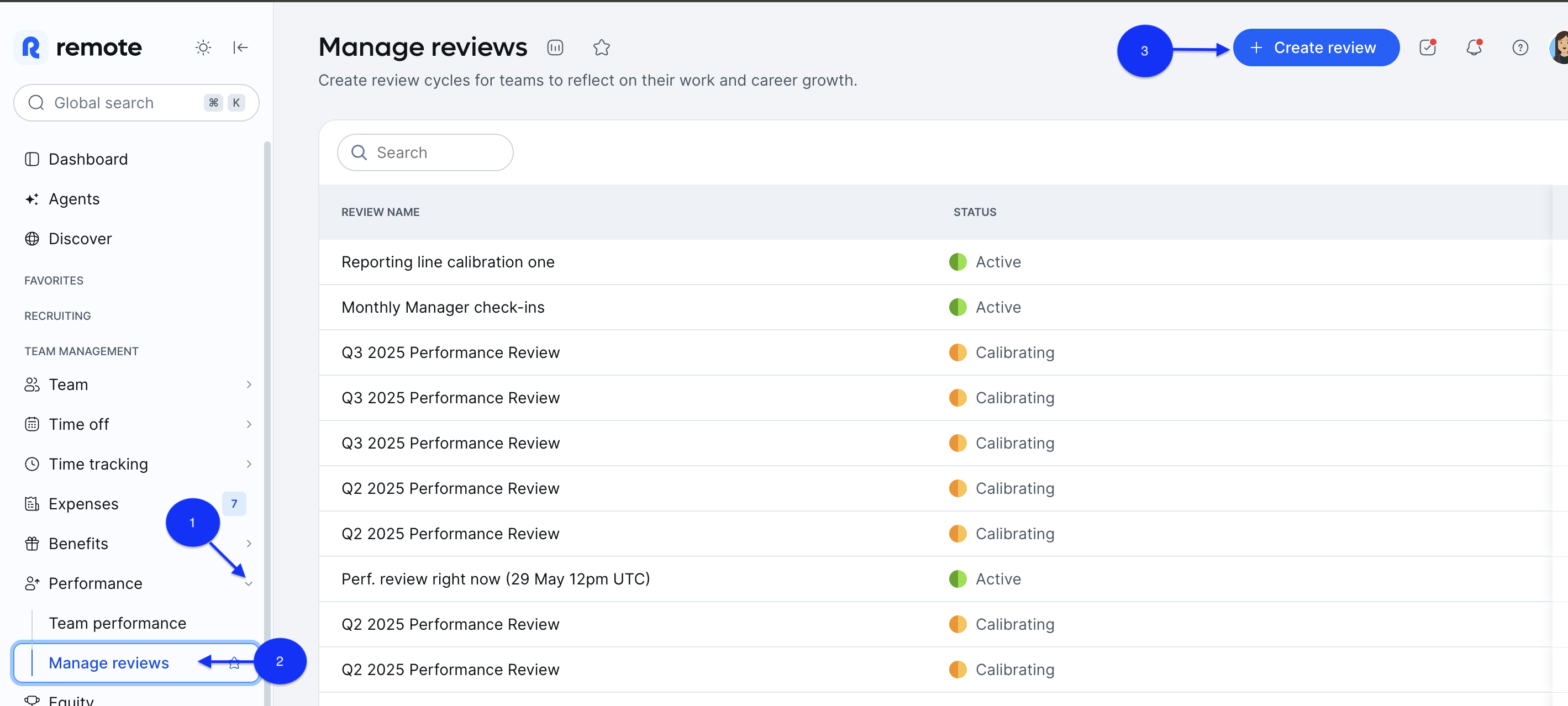1568x706 pixels.
Task: Open Discover in the sidebar
Action: [x=80, y=239]
